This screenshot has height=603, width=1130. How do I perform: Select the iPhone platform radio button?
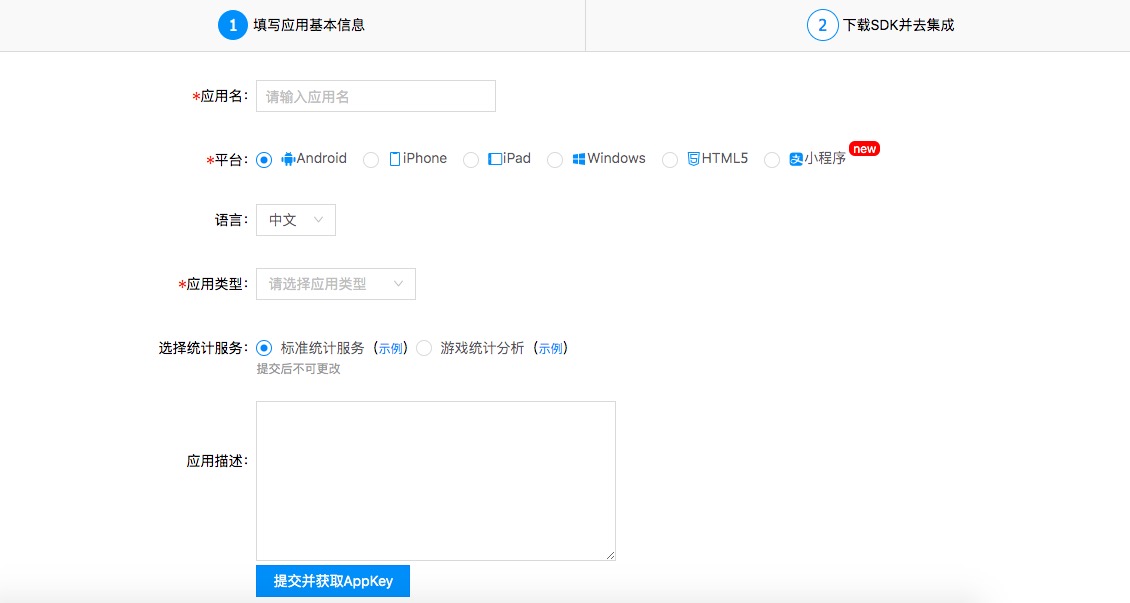[x=370, y=160]
